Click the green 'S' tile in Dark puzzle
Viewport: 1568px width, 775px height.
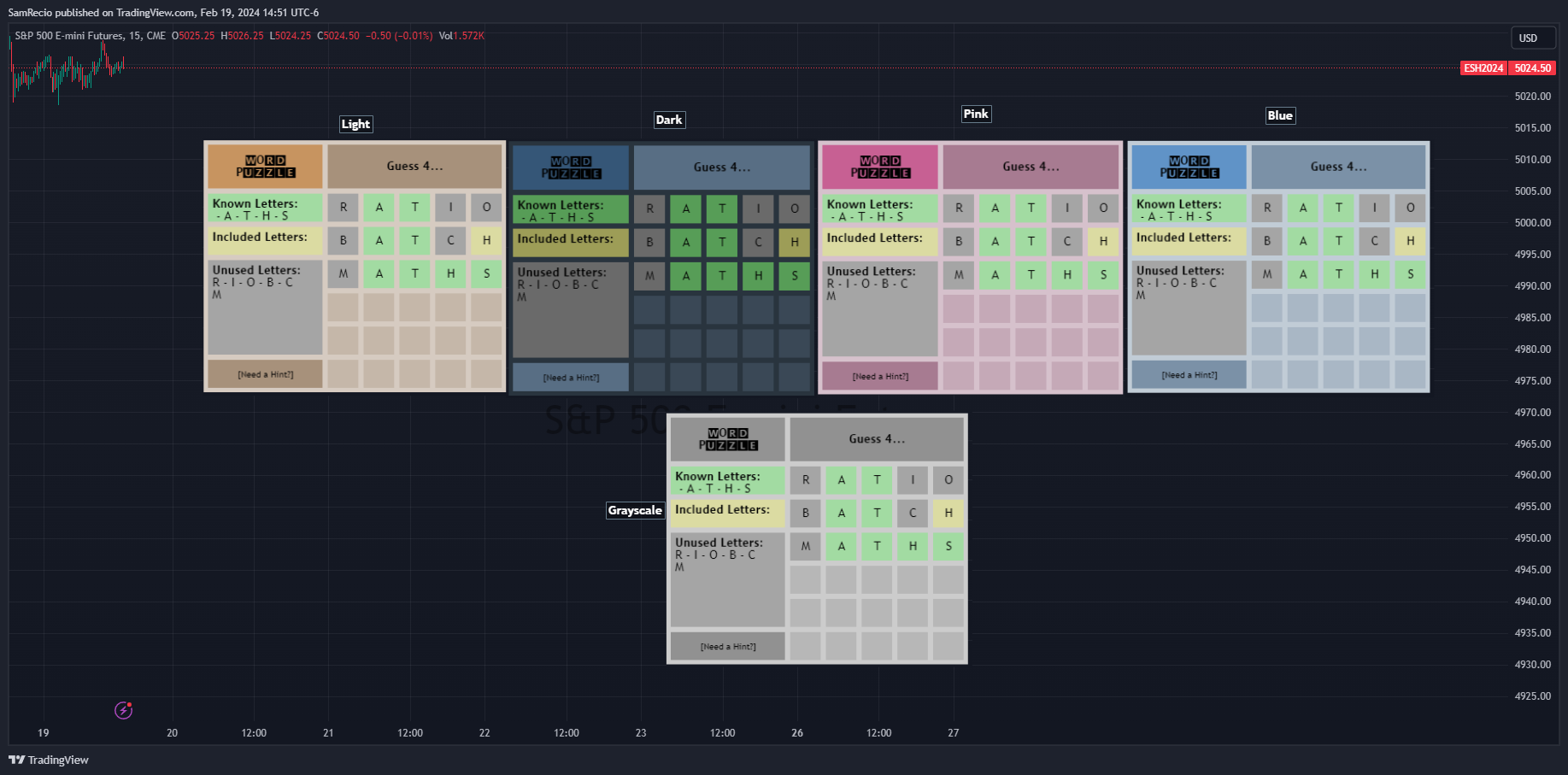(x=795, y=276)
